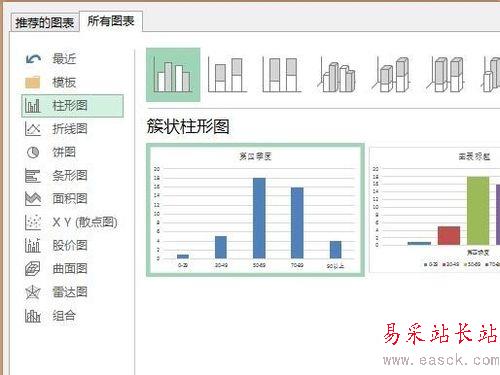Viewport: 500px width, 375px height.
Task: Click the surface chart sidebar icon
Action: click(33, 269)
